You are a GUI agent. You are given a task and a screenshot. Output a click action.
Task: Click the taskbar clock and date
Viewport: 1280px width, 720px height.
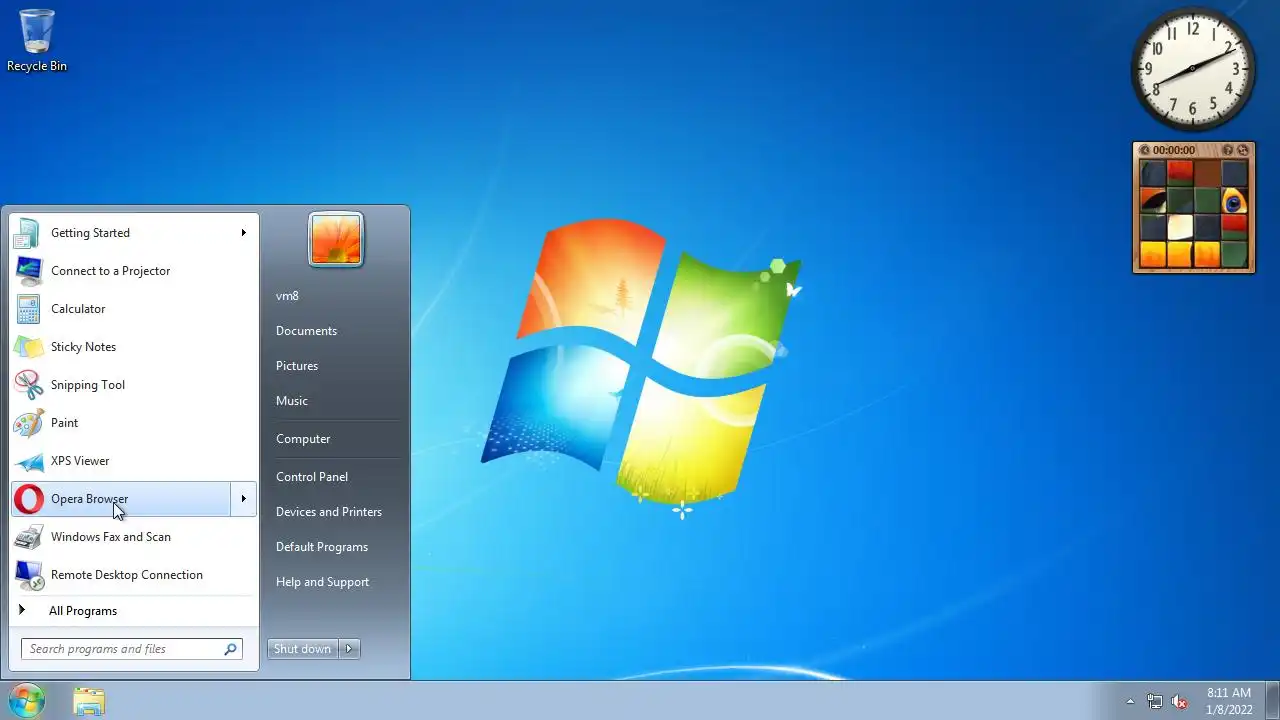1229,700
